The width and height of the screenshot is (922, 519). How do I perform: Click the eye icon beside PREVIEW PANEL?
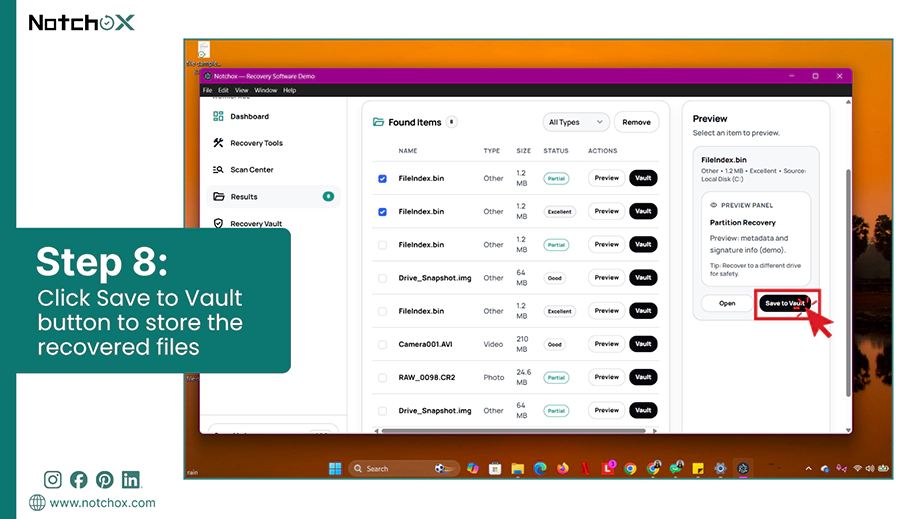(713, 205)
